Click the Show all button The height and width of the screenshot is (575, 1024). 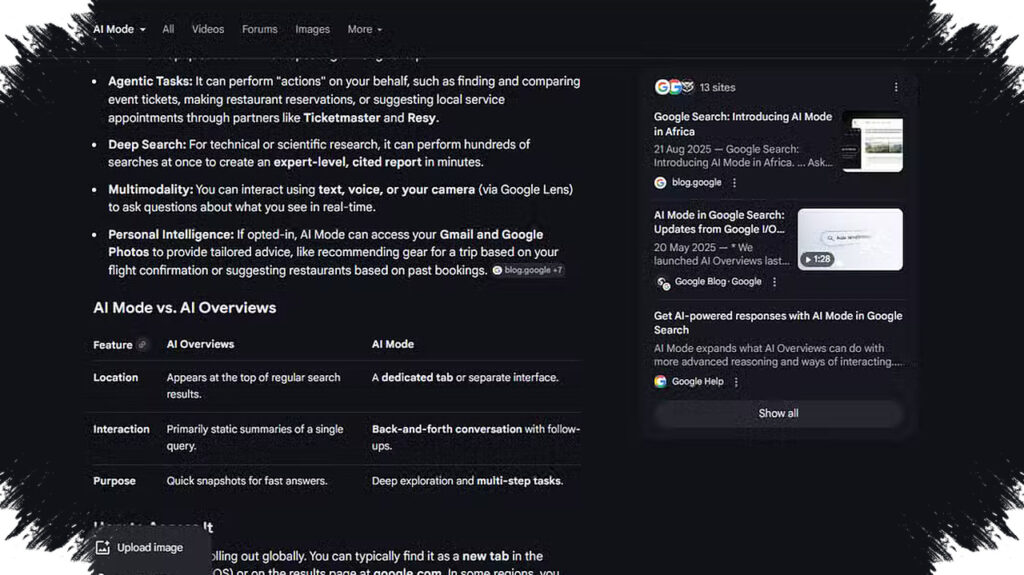tap(778, 414)
